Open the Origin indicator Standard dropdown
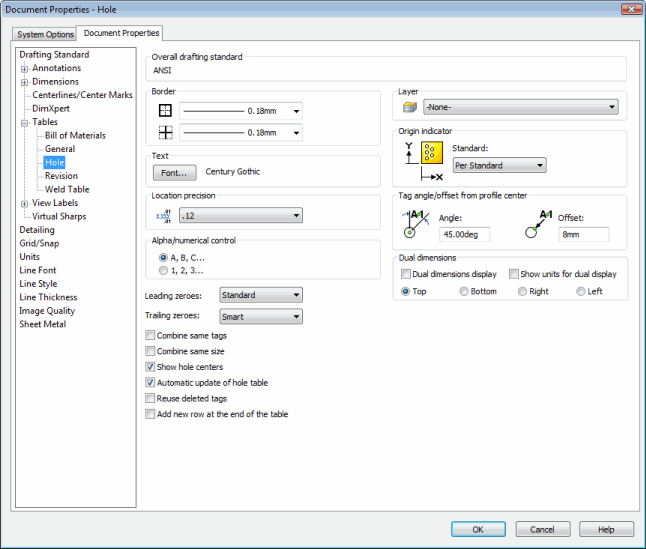This screenshot has height=549, width=646. coord(499,166)
